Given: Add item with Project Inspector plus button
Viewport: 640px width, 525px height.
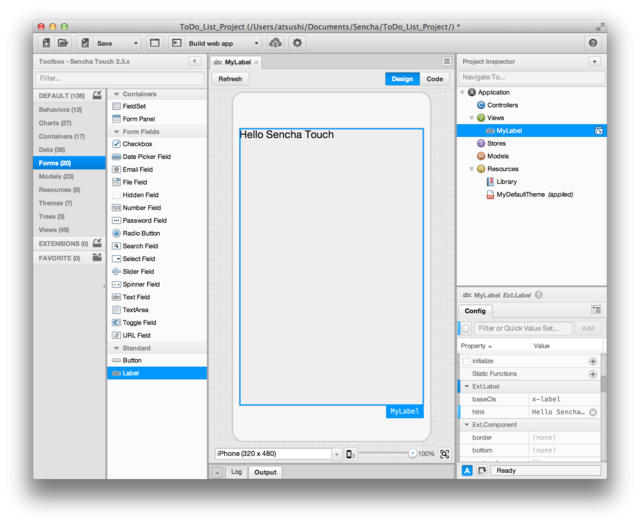Looking at the screenshot, I should 594,62.
